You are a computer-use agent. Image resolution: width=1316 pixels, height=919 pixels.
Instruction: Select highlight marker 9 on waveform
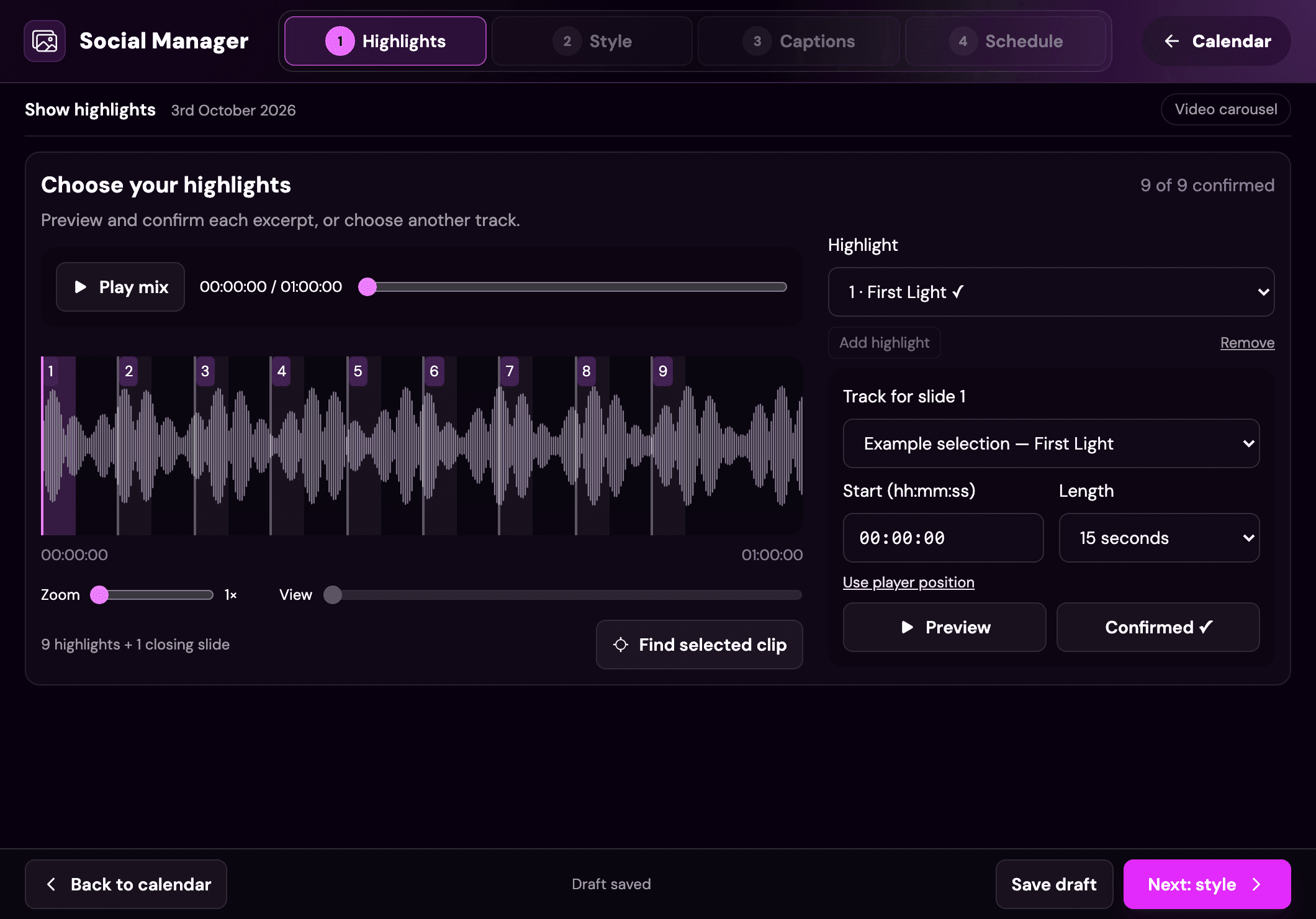coord(663,371)
